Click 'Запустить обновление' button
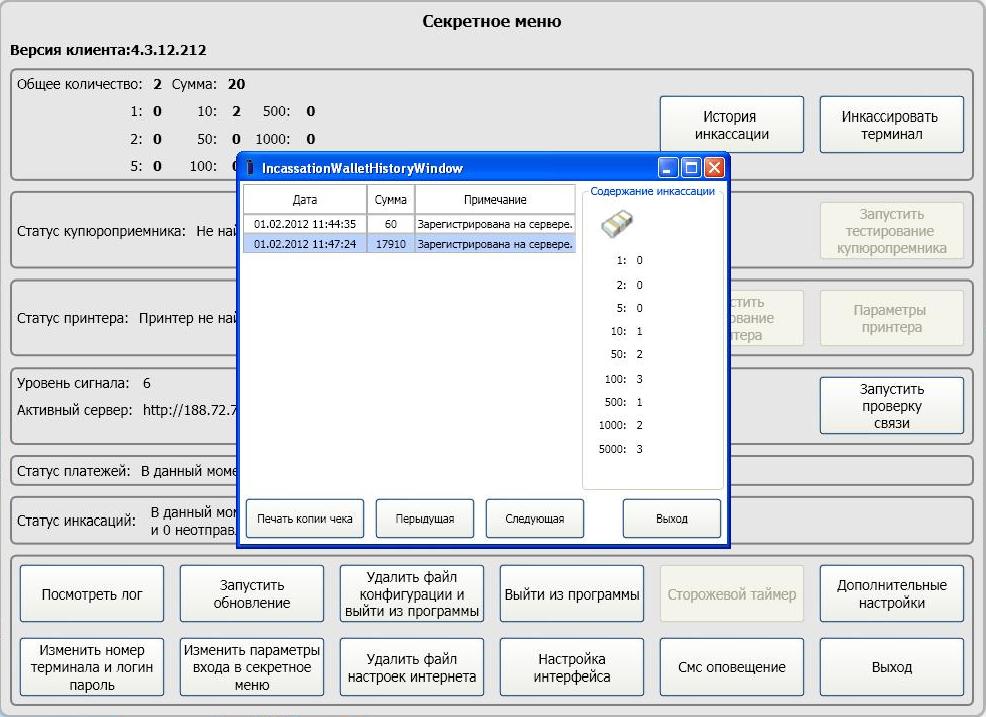Viewport: 986px width, 717px height. (x=252, y=594)
